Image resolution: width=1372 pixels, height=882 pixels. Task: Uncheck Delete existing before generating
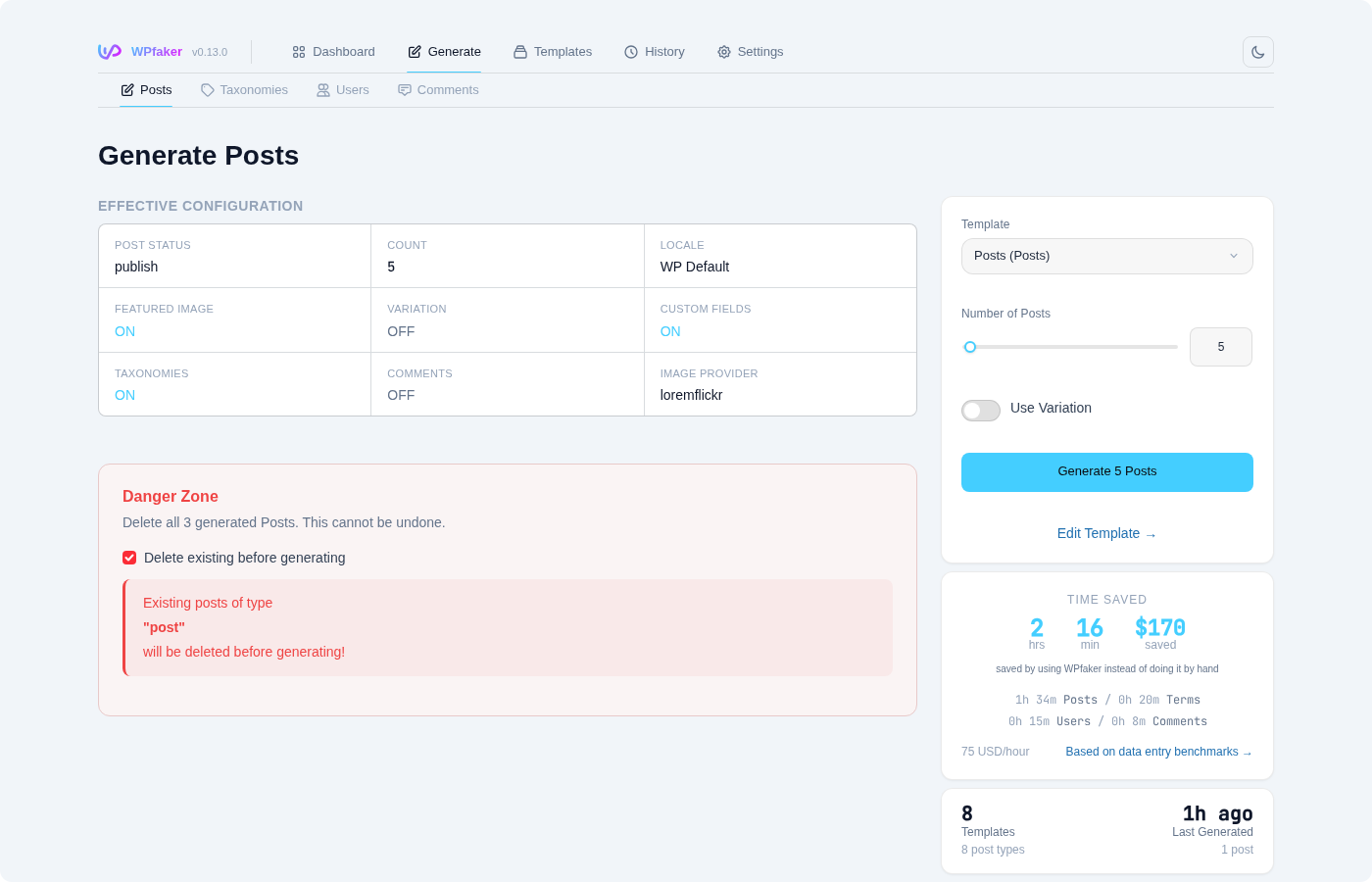pos(129,557)
